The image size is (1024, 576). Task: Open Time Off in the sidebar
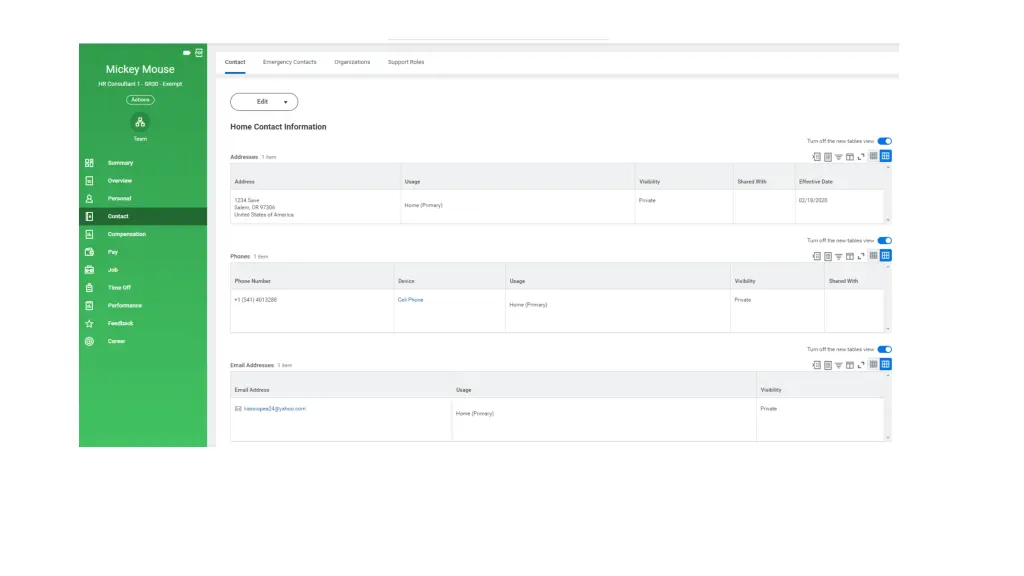[x=143, y=287]
